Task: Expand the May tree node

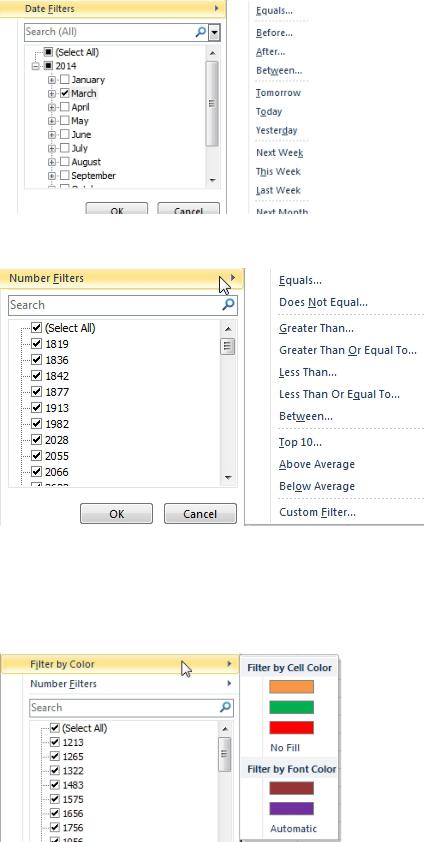Action: (52, 121)
